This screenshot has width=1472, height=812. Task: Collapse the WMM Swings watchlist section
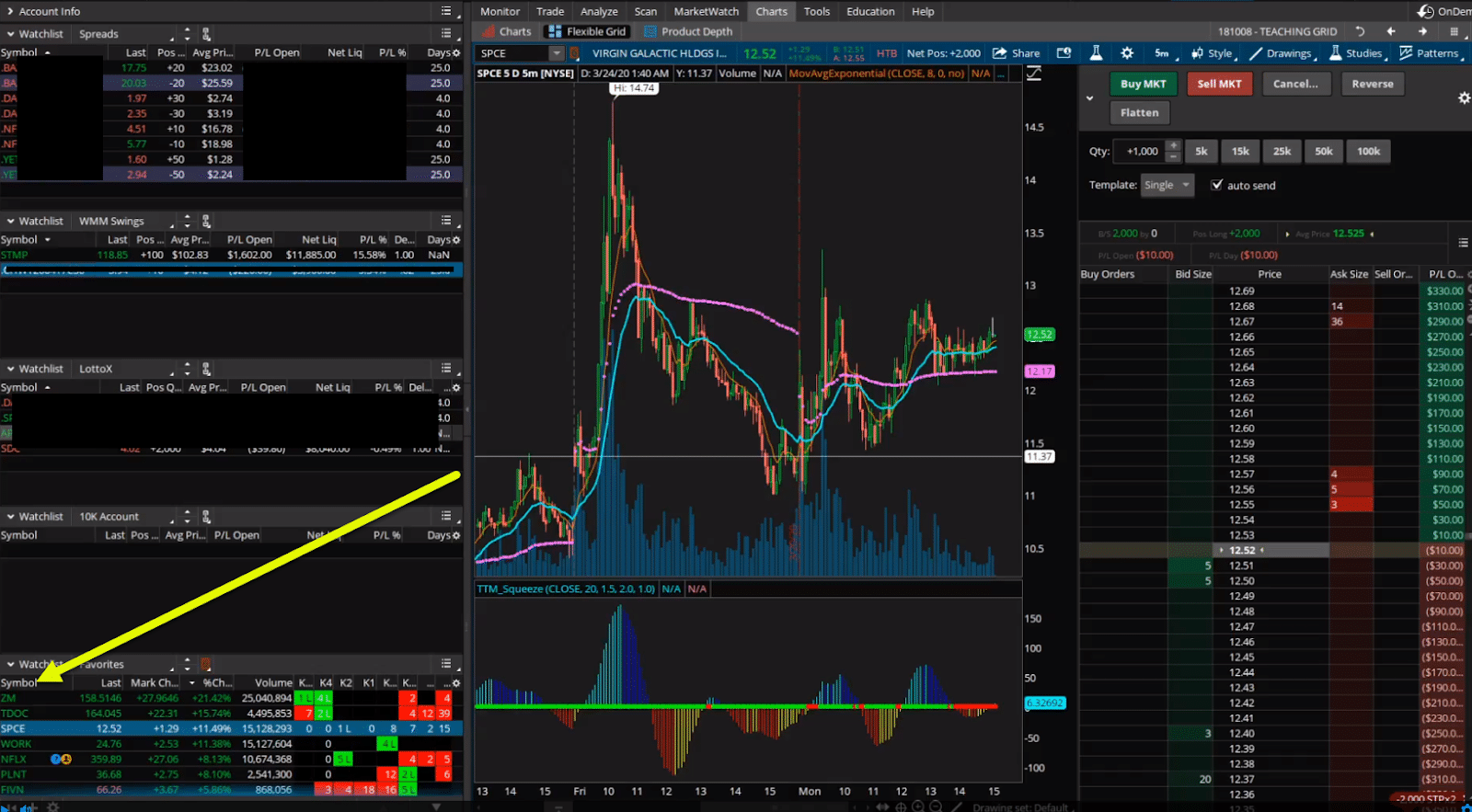point(11,222)
